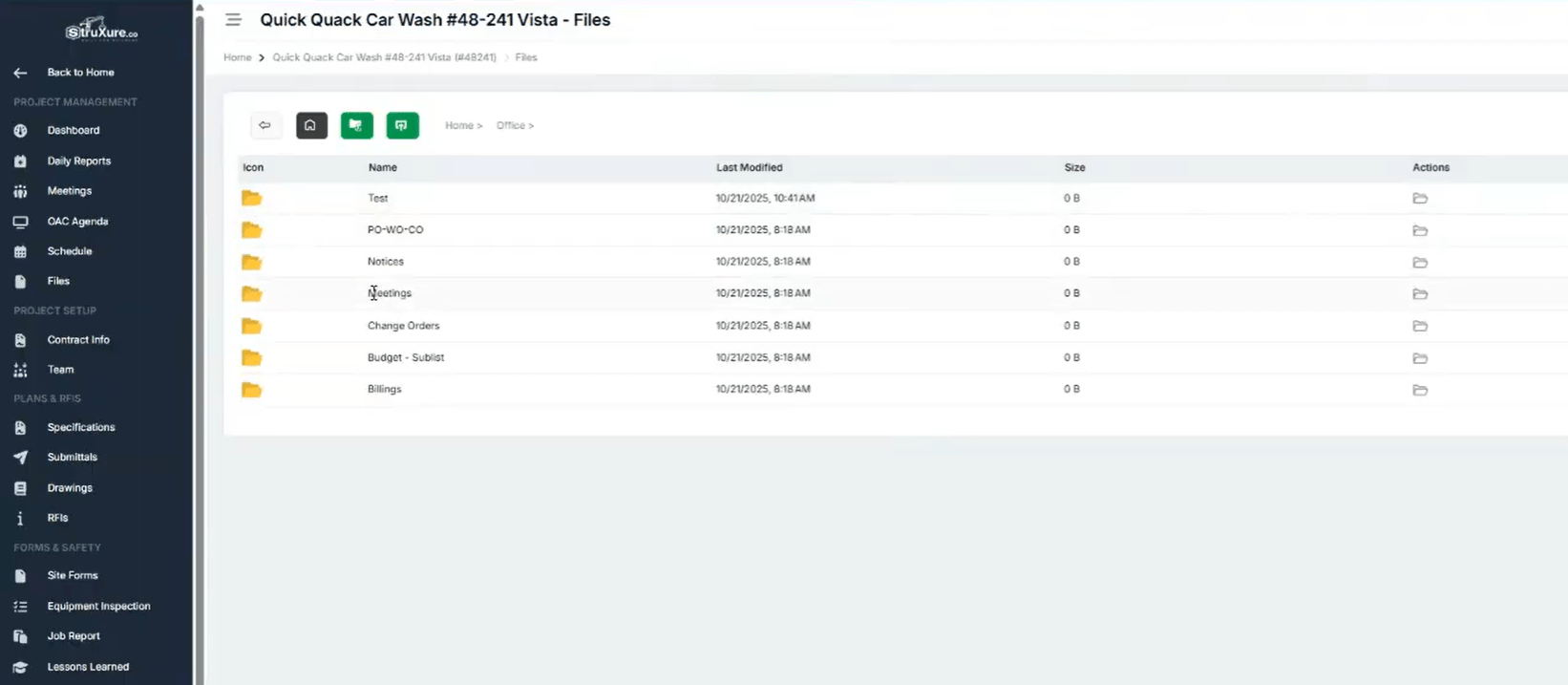This screenshot has height=685, width=1568.
Task: Open the PO-WO-CO folder name
Action: point(395,229)
